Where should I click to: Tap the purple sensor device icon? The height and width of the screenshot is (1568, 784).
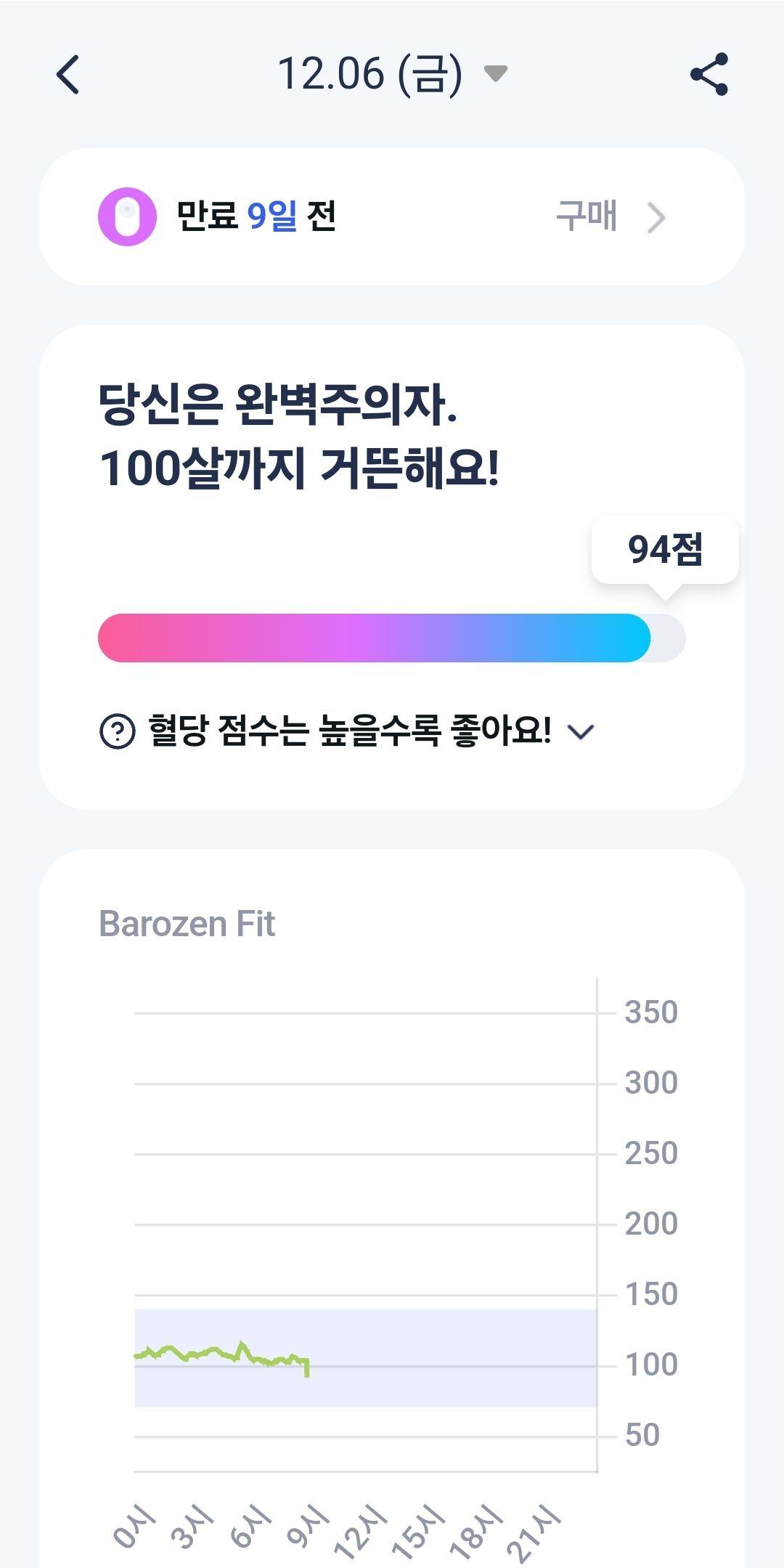tap(127, 216)
